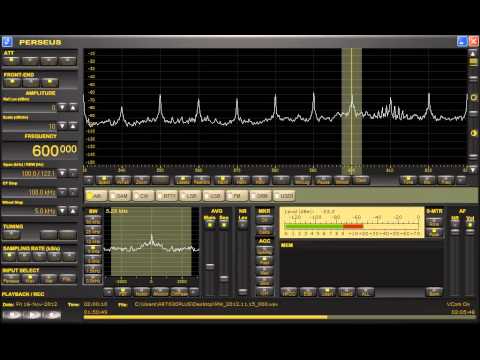This screenshot has width=480, height=360.
Task: Click the MKR Clr button
Action: pyautogui.click(x=264, y=230)
